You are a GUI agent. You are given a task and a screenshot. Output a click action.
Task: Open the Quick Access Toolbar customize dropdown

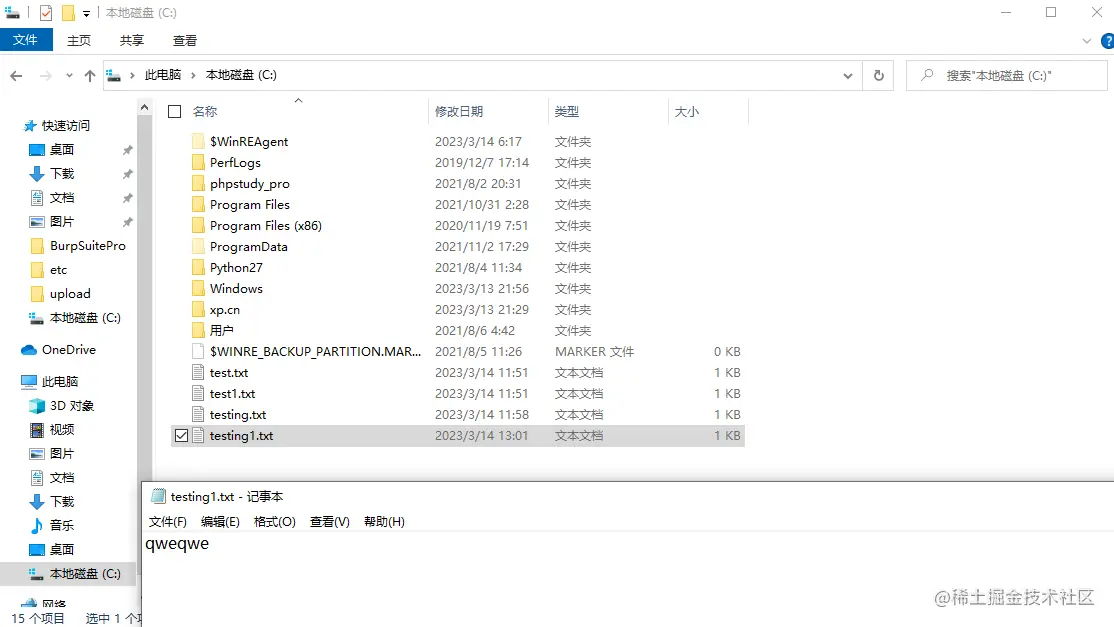[x=86, y=13]
